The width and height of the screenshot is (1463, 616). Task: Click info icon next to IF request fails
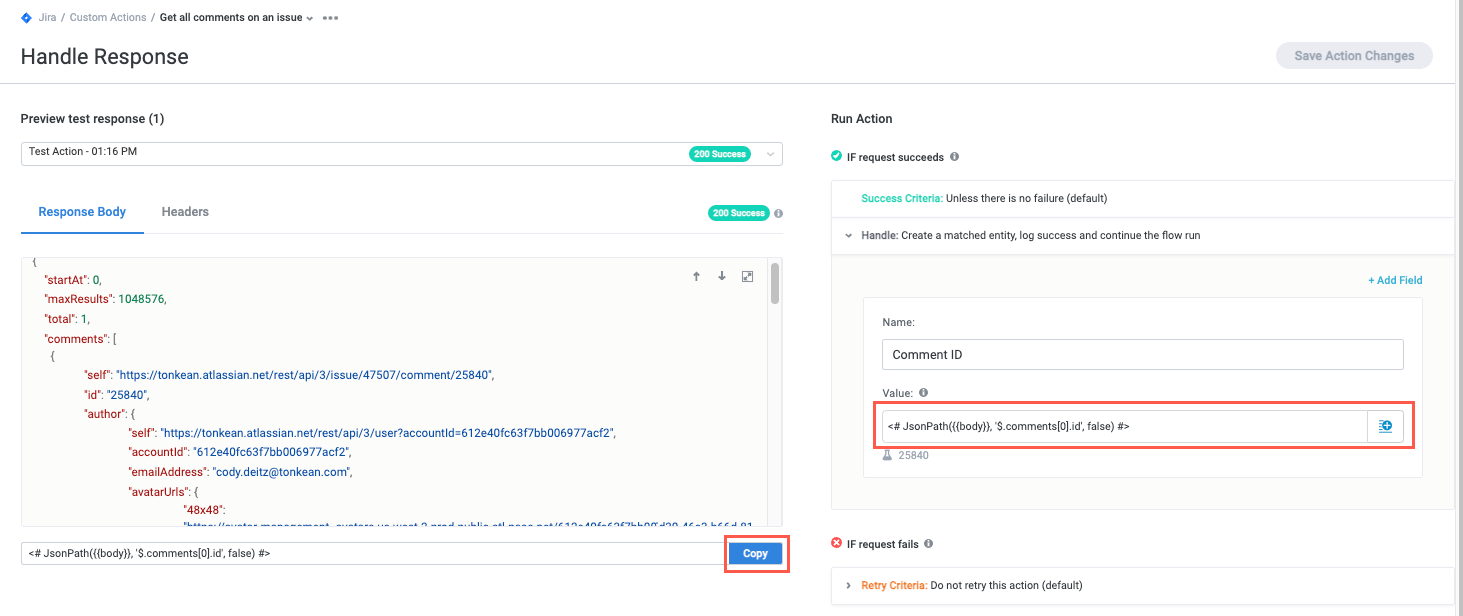pos(928,544)
